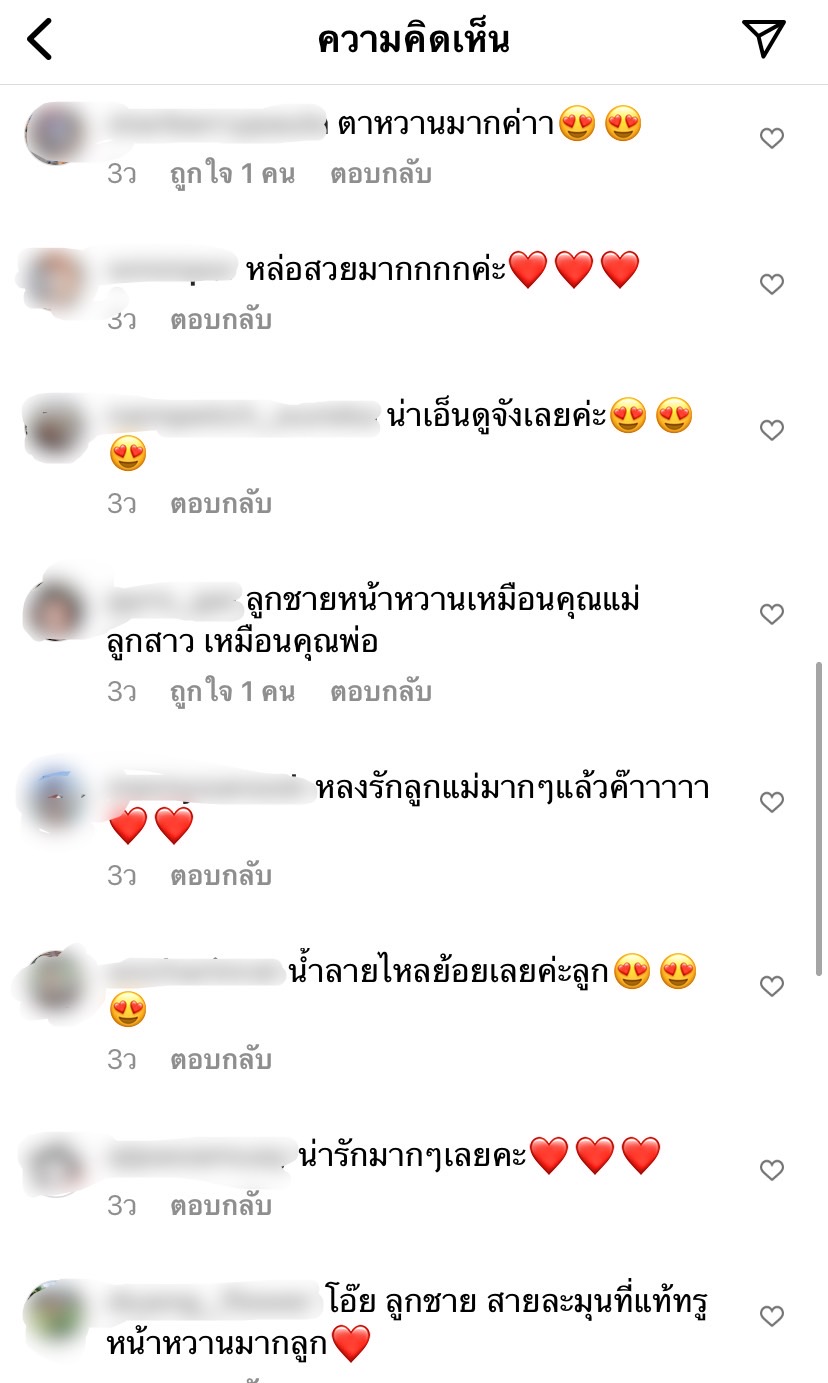This screenshot has height=1383, width=828.
Task: Reply to the comment น่าเอ็นดูจังเลยค่ะ
Action: pos(221,504)
